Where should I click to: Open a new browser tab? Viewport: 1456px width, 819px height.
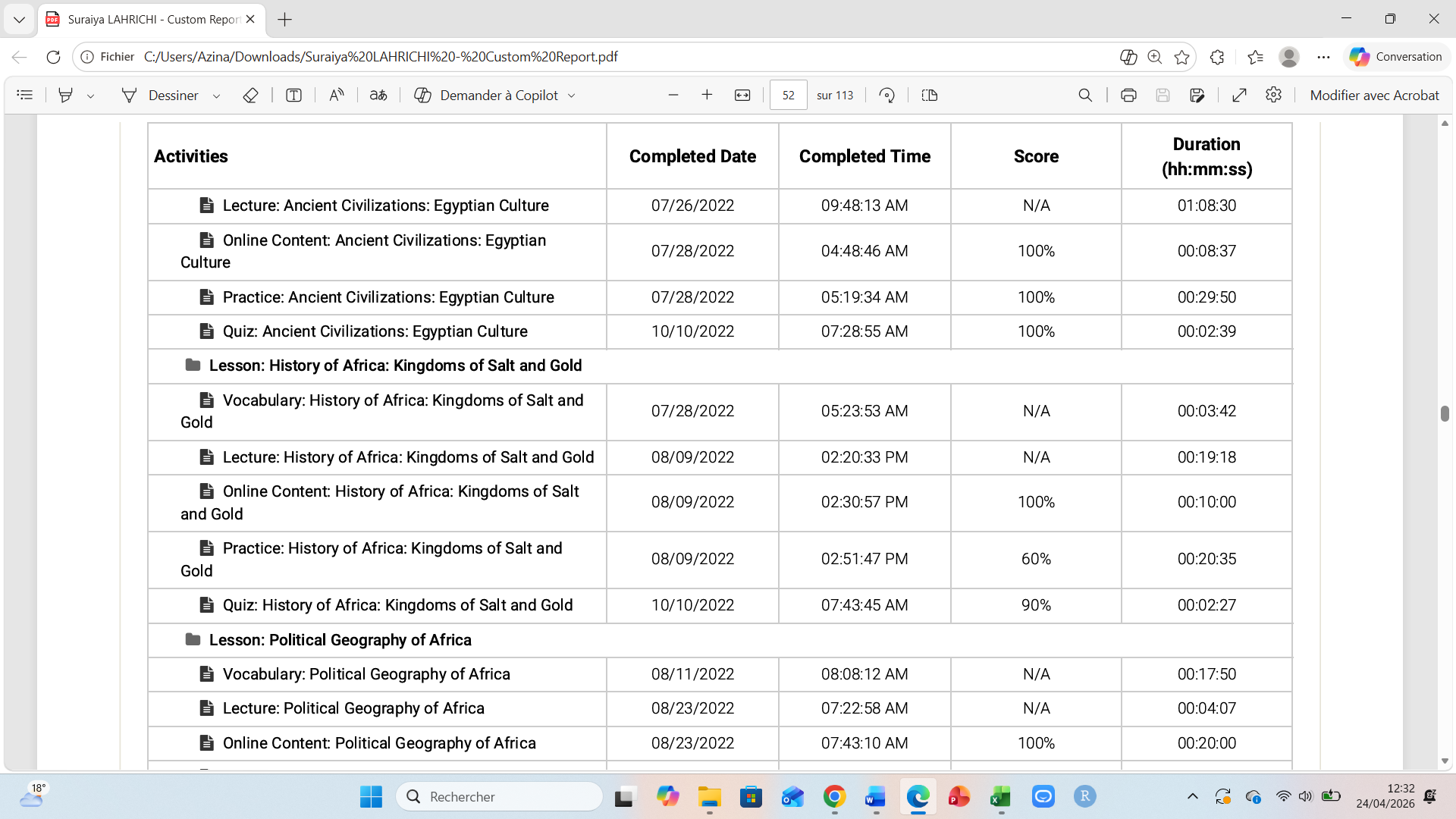pyautogui.click(x=285, y=20)
